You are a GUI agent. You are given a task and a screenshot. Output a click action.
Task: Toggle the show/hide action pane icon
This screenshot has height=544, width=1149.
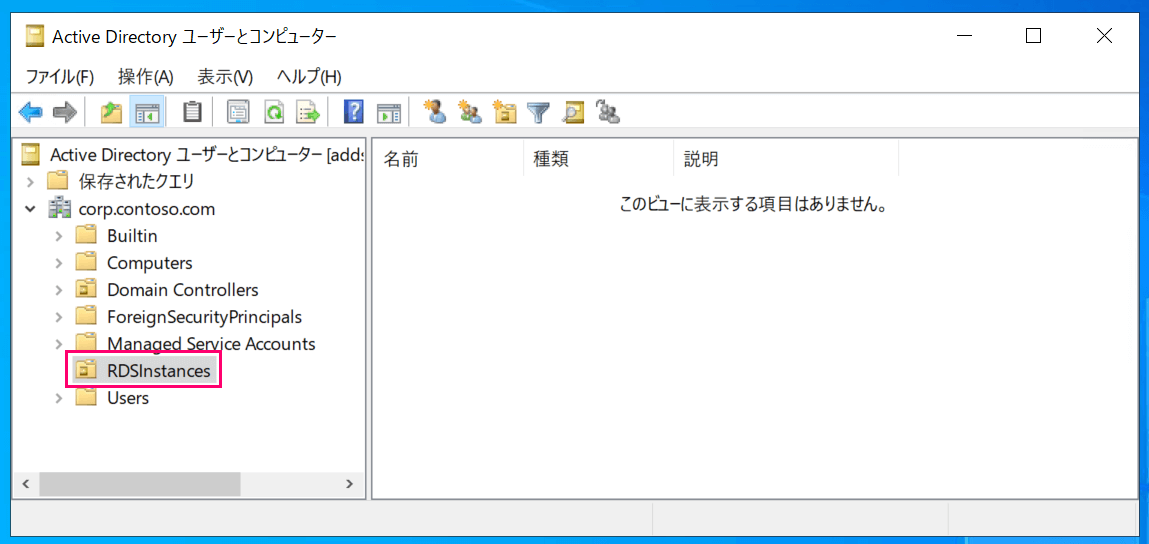point(388,112)
